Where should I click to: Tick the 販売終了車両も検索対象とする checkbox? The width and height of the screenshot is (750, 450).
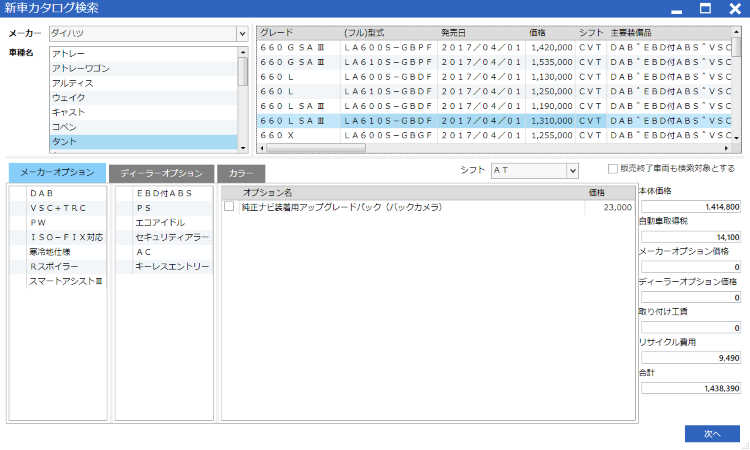[613, 169]
